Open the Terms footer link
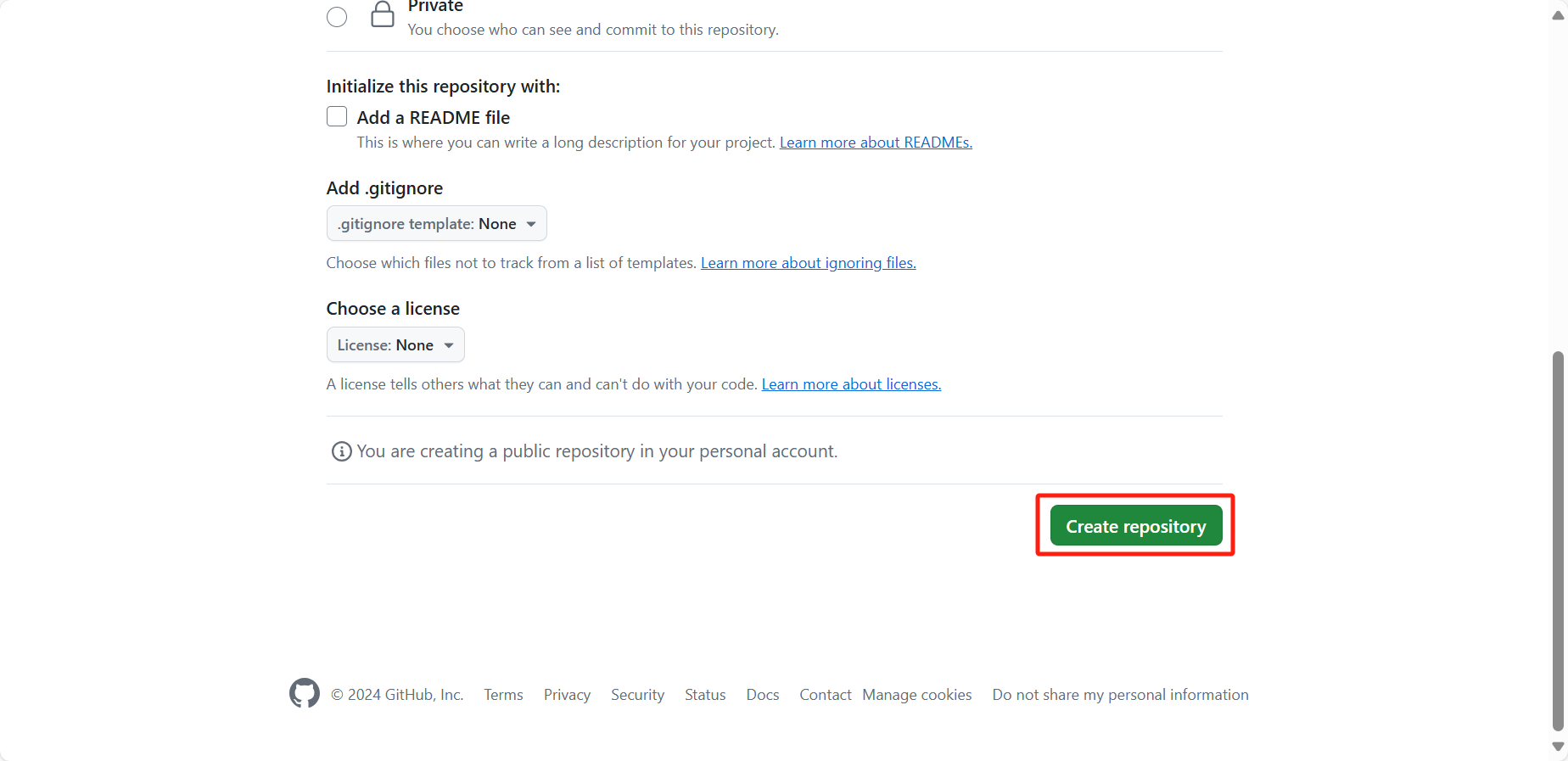 [503, 695]
